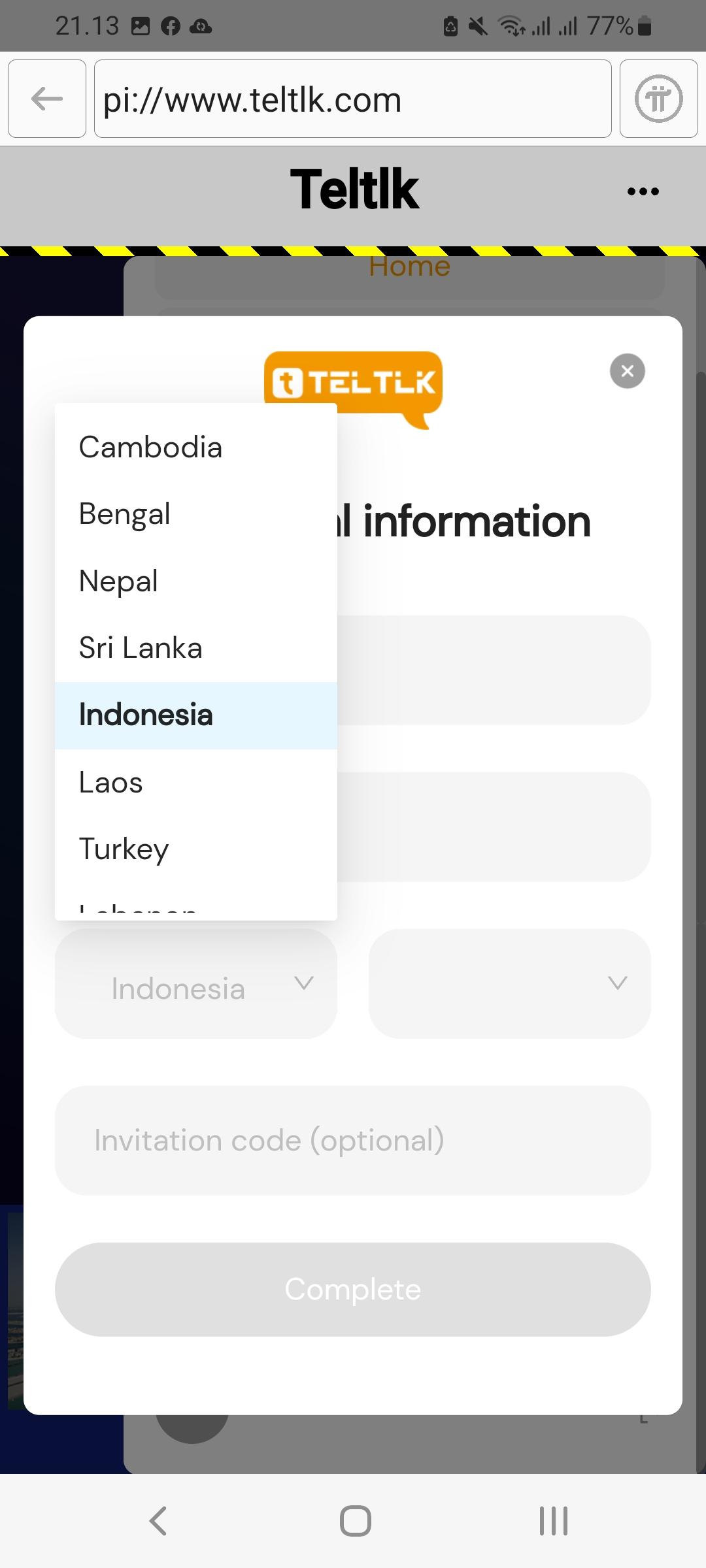Screen dimensions: 706x1568
Task: Tap the browser back arrow button
Action: tap(47, 99)
